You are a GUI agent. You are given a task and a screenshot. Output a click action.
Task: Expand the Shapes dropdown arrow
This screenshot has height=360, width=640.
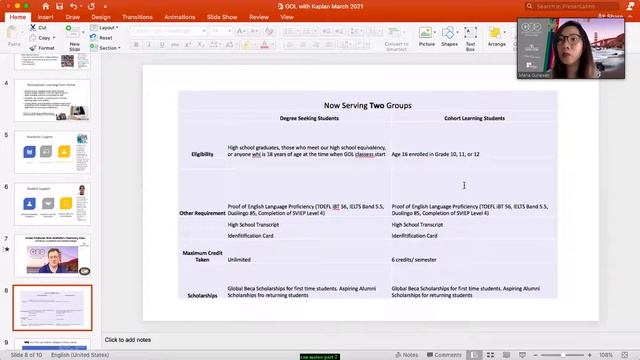coord(458,32)
